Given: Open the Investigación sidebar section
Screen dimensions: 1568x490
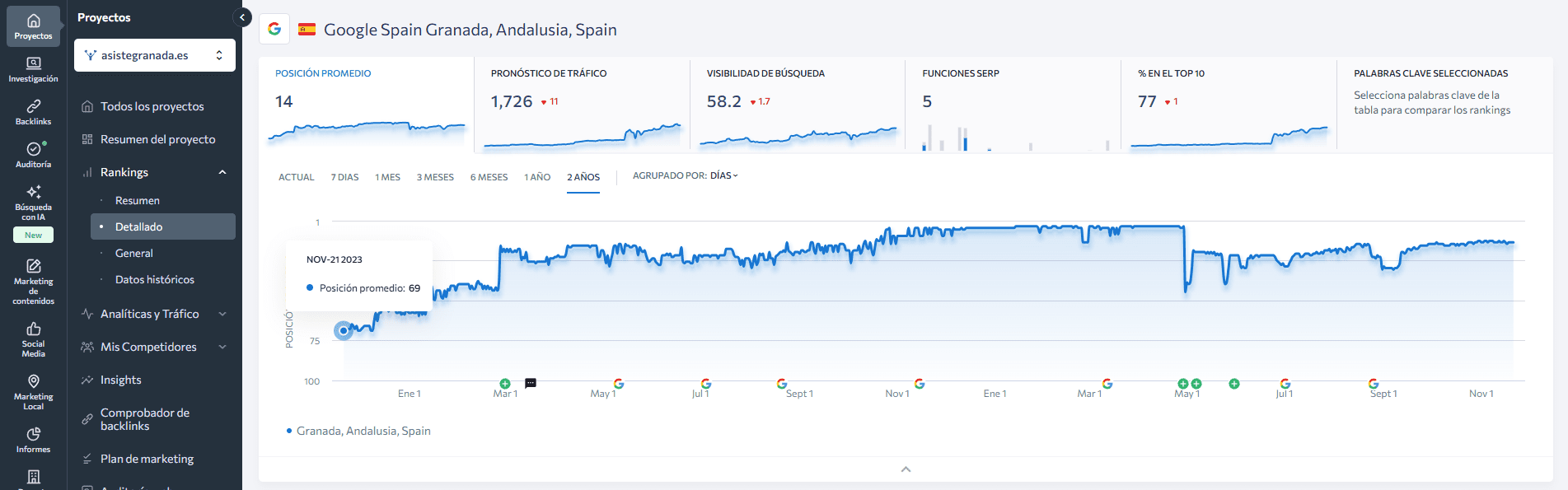Looking at the screenshot, I should [x=33, y=69].
